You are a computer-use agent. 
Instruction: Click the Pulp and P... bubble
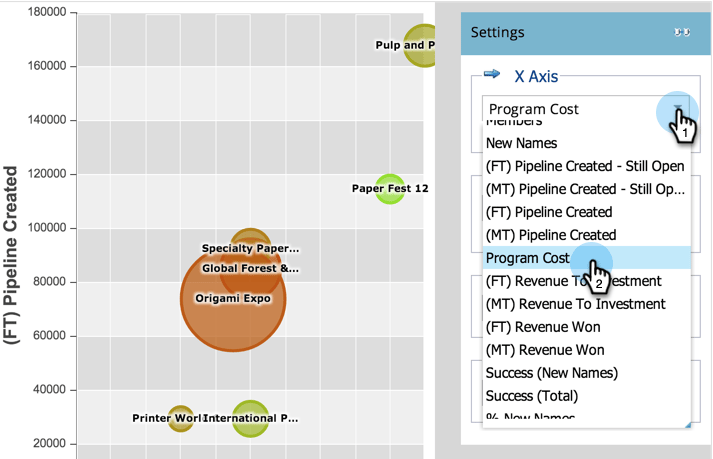[422, 45]
